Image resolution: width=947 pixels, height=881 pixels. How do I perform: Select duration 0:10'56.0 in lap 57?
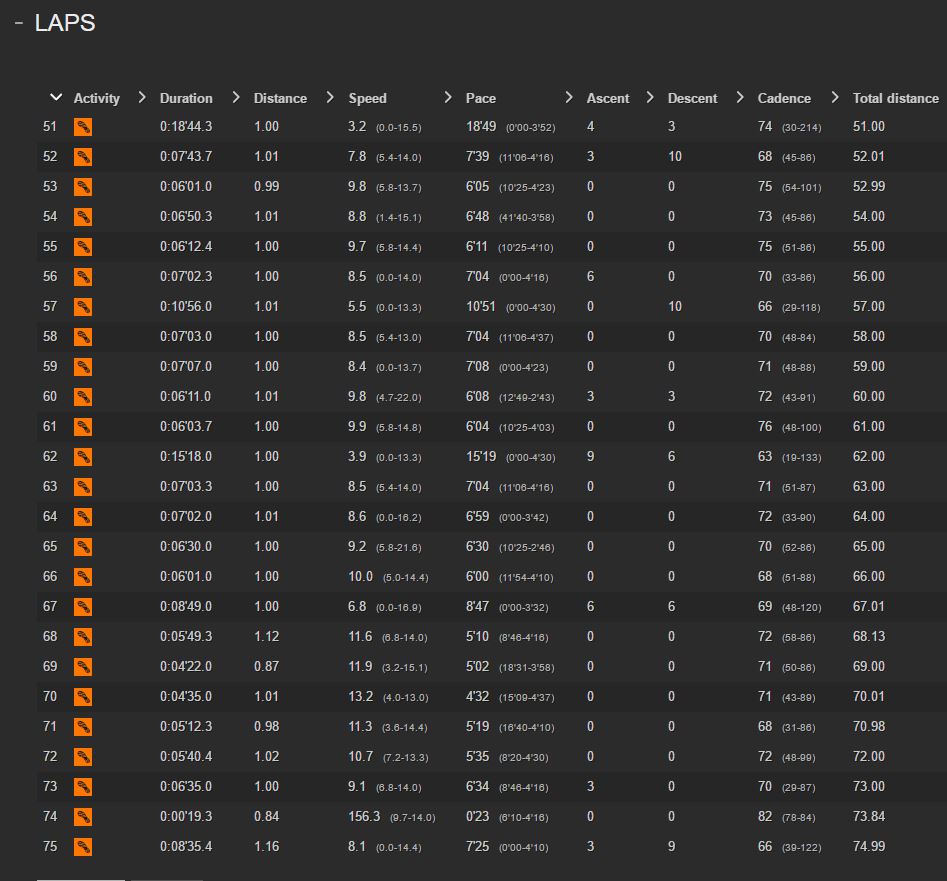[x=186, y=307]
